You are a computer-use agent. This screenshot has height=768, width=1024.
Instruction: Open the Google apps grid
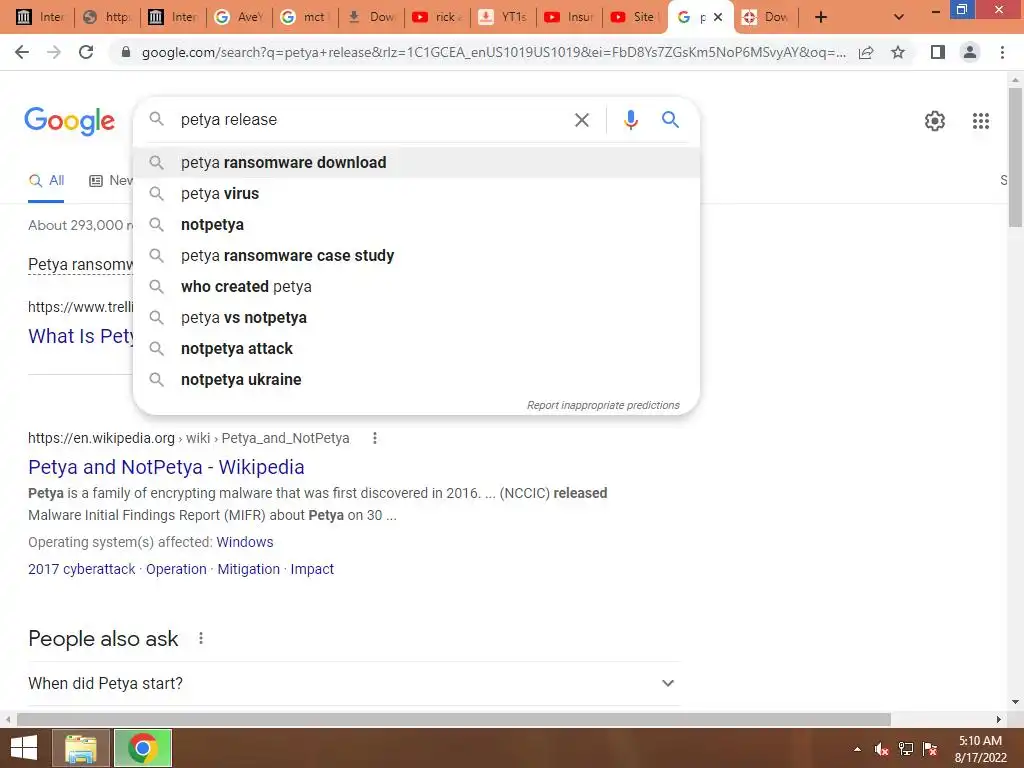(x=980, y=121)
